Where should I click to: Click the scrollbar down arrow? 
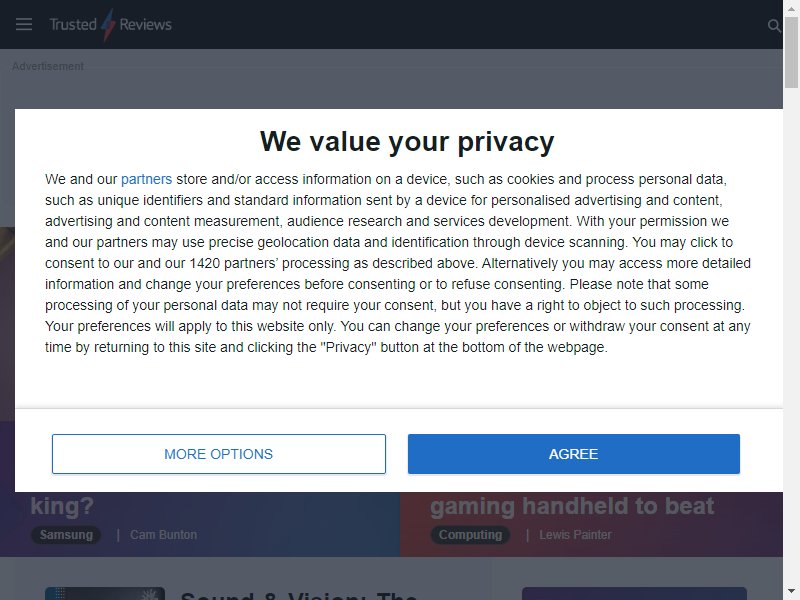(x=791, y=592)
